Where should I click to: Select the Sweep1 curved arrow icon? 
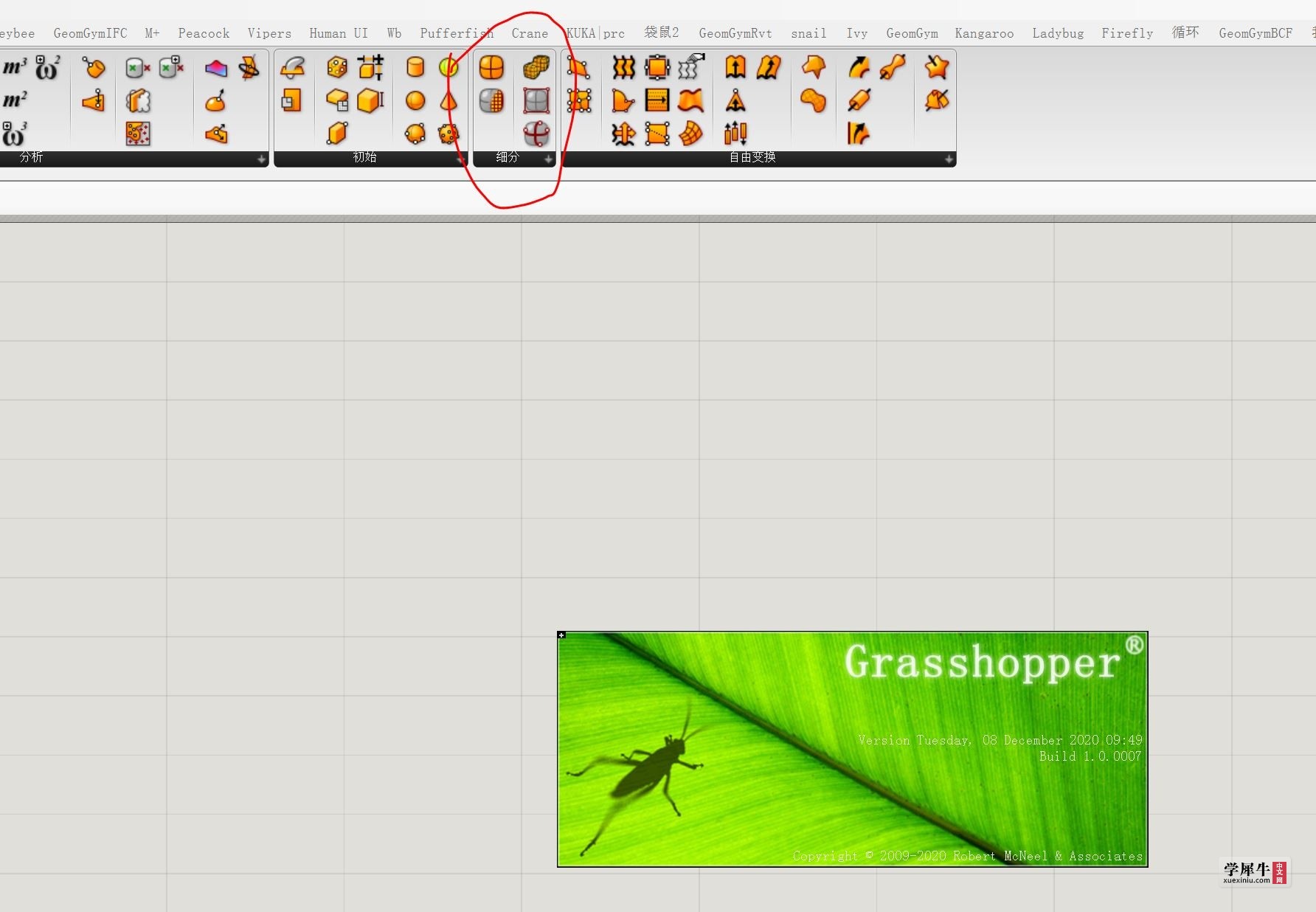pos(859,68)
